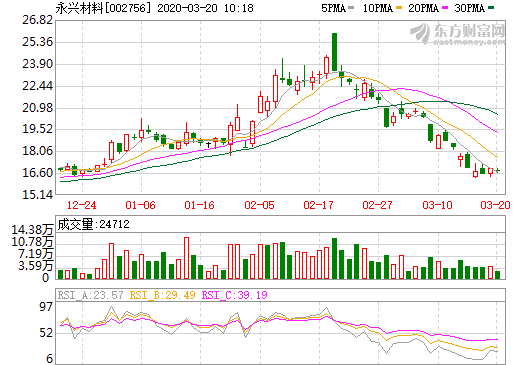Click the 6 RSI axis label
Screen dimensions: 520x365
point(50,359)
